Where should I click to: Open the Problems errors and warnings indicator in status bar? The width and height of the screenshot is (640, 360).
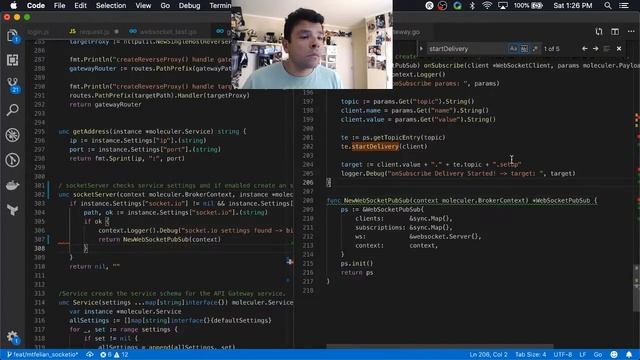114,355
